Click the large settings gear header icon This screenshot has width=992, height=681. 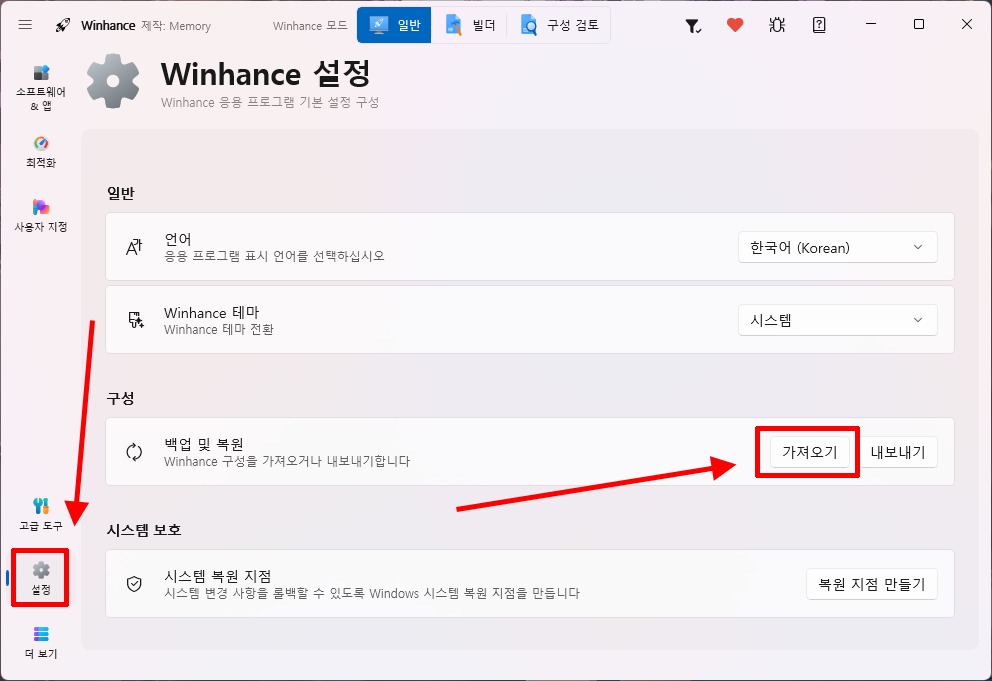click(113, 81)
